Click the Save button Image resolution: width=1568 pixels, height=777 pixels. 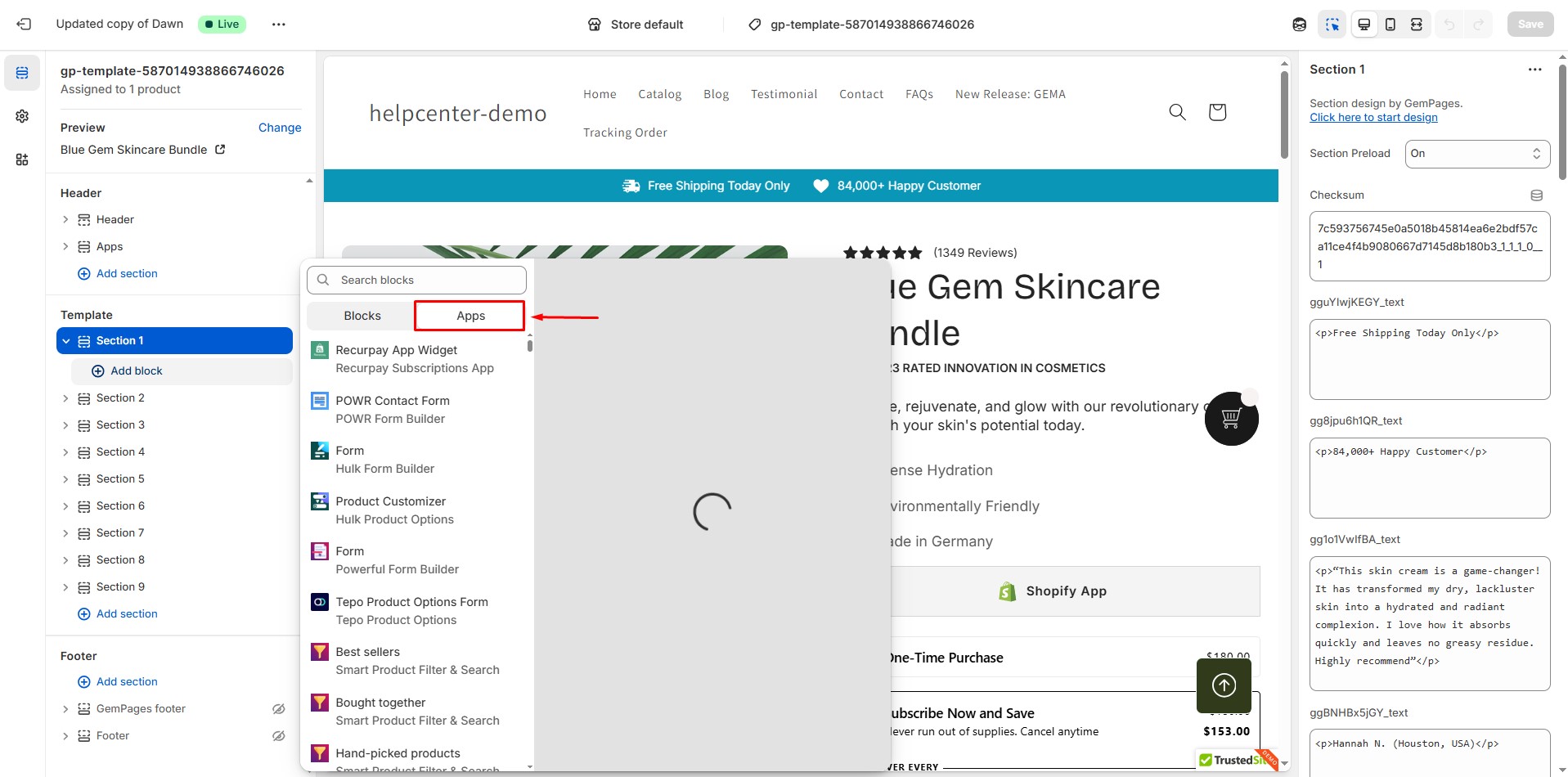pyautogui.click(x=1529, y=24)
